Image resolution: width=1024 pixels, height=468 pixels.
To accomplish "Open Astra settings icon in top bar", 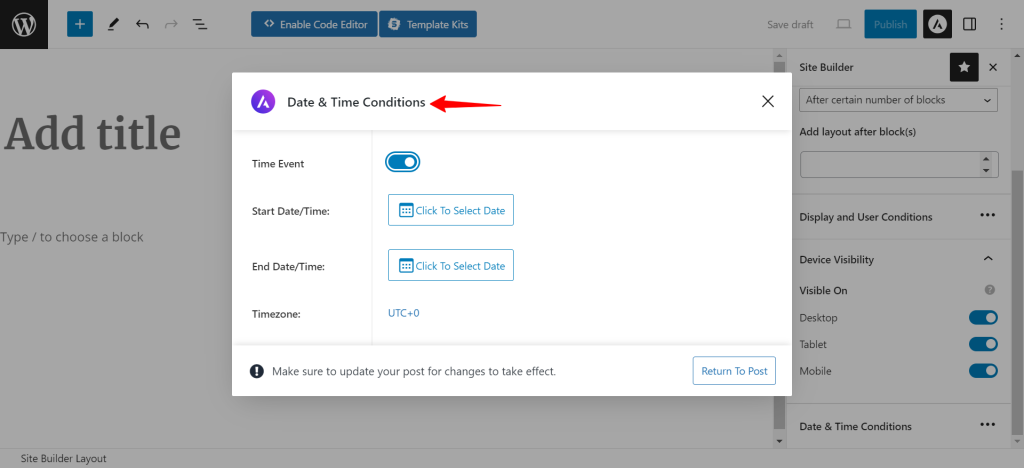I will pyautogui.click(x=937, y=24).
